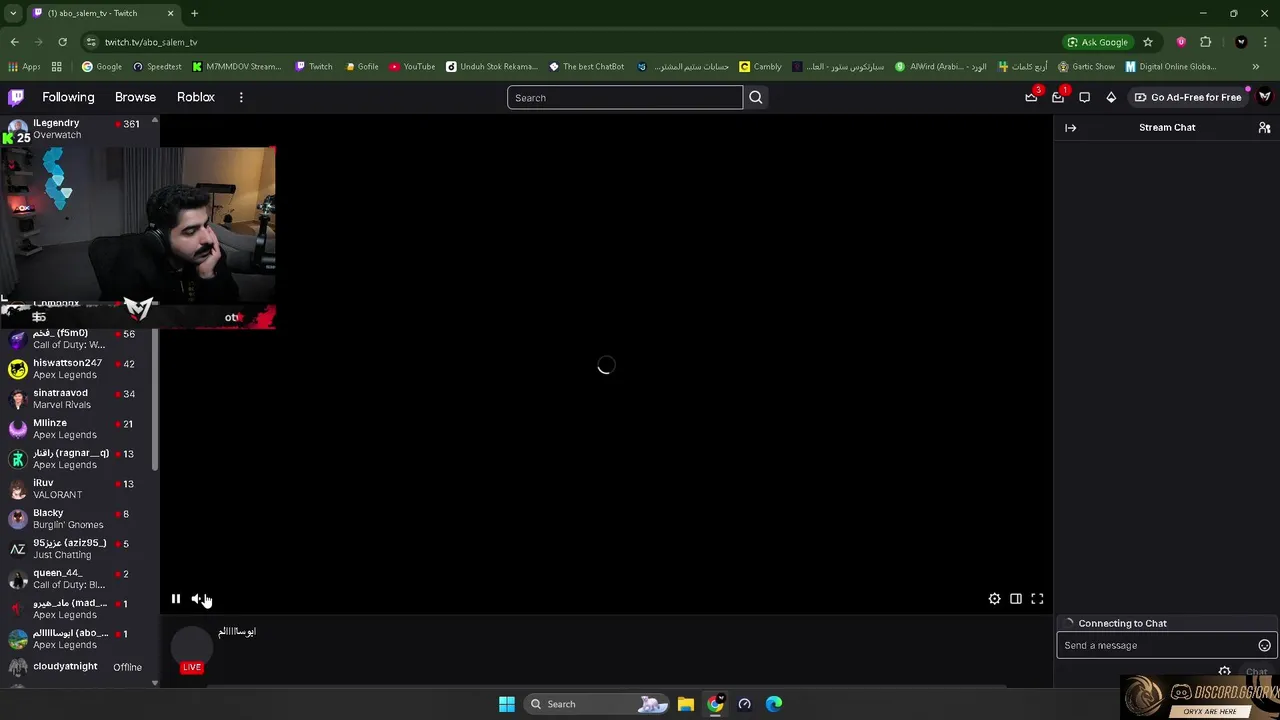Screen dimensions: 1280x720
Task: Open the Speedtest bookmark
Action: [157, 67]
